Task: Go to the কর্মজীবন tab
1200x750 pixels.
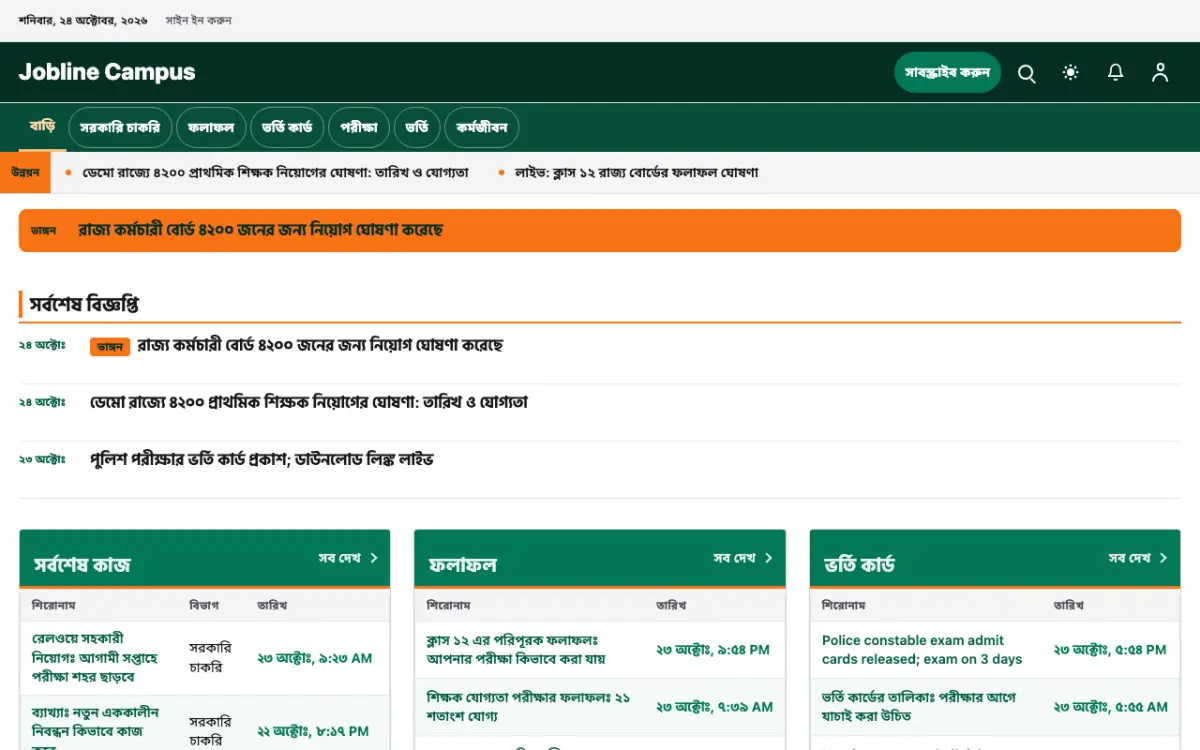Action: 482,128
